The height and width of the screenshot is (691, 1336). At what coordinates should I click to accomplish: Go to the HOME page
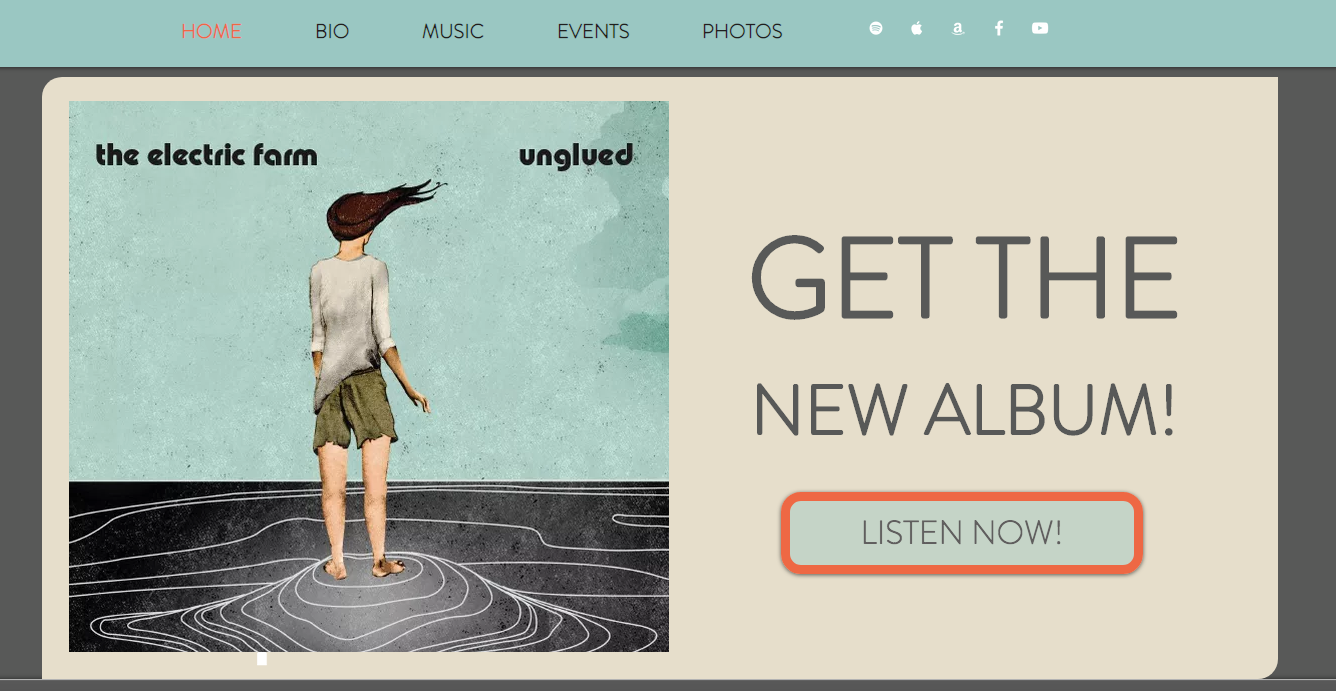click(x=211, y=31)
